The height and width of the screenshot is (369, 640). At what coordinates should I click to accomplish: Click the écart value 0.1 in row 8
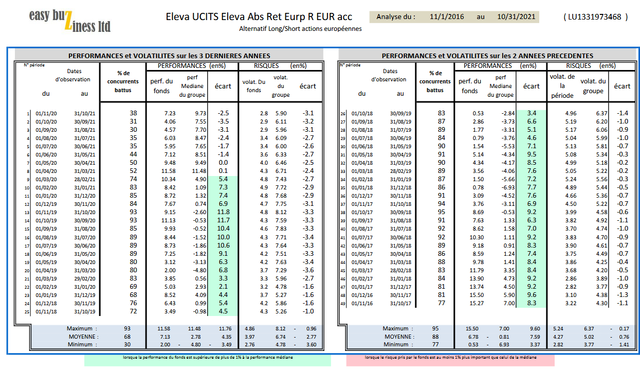tap(223, 171)
